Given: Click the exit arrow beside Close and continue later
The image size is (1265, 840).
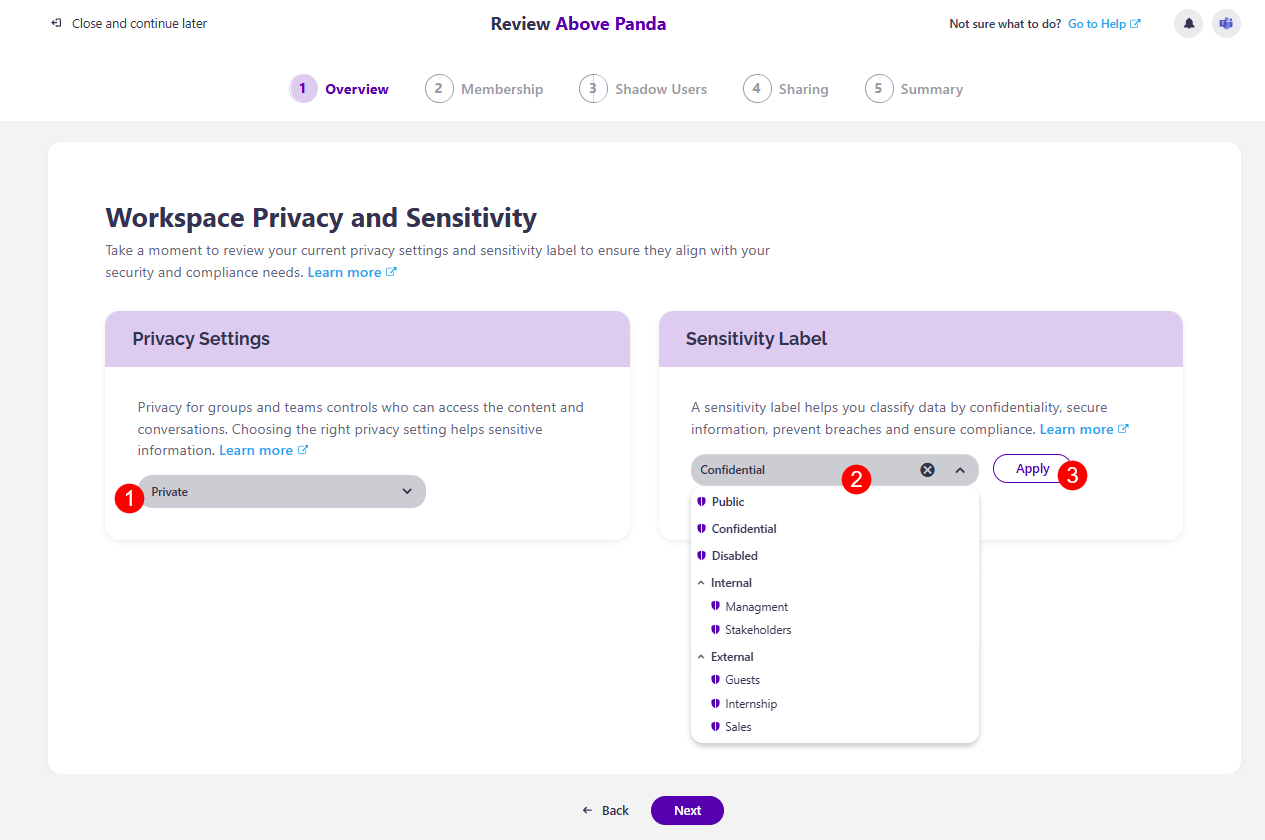Looking at the screenshot, I should 56,23.
